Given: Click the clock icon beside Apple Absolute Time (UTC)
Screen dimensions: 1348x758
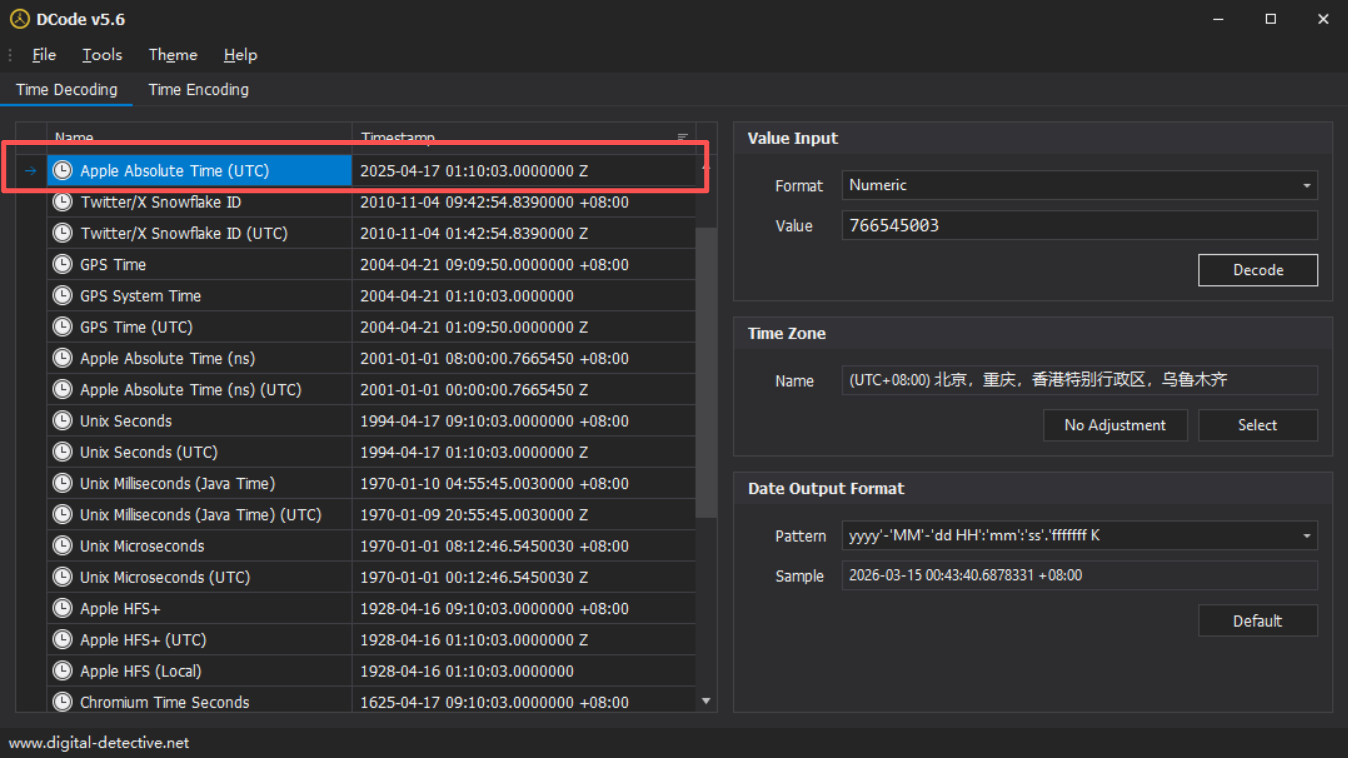Looking at the screenshot, I should click(63, 171).
